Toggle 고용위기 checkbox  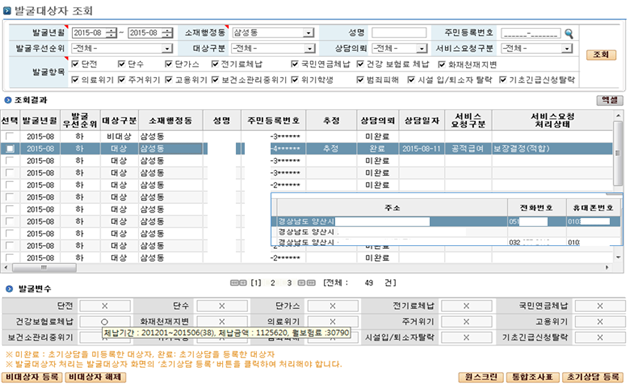click(x=169, y=80)
